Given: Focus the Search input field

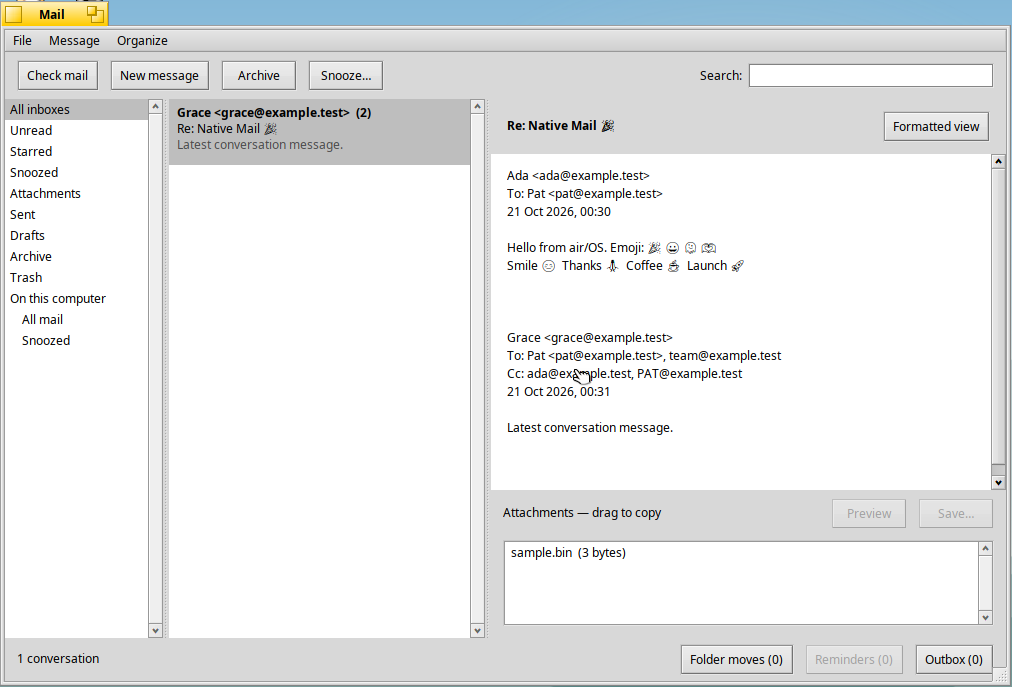Looking at the screenshot, I should click(871, 76).
